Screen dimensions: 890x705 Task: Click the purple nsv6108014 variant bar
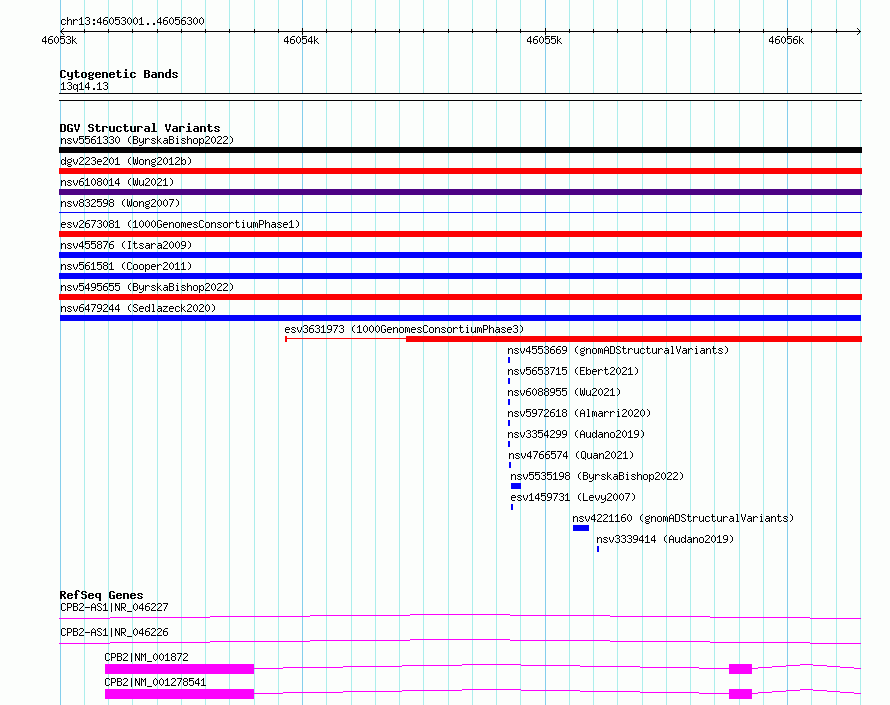(x=460, y=192)
